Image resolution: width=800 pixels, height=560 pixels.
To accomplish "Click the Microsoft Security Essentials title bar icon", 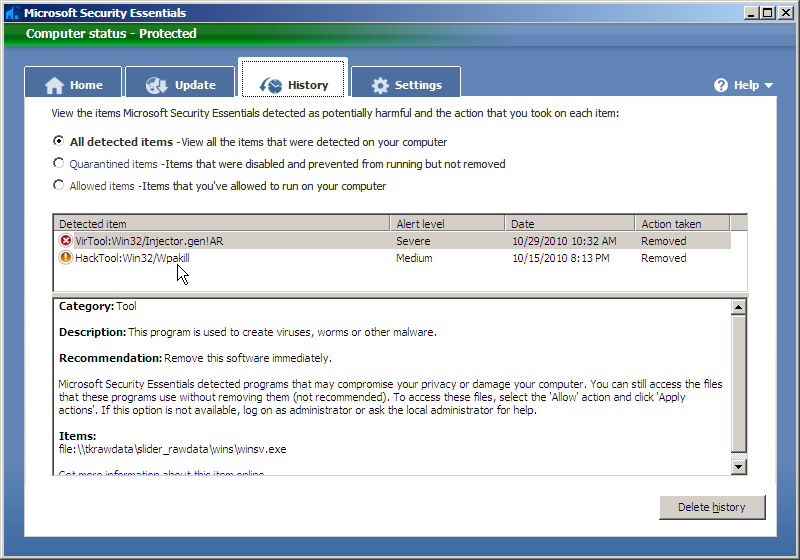I will click(12, 13).
